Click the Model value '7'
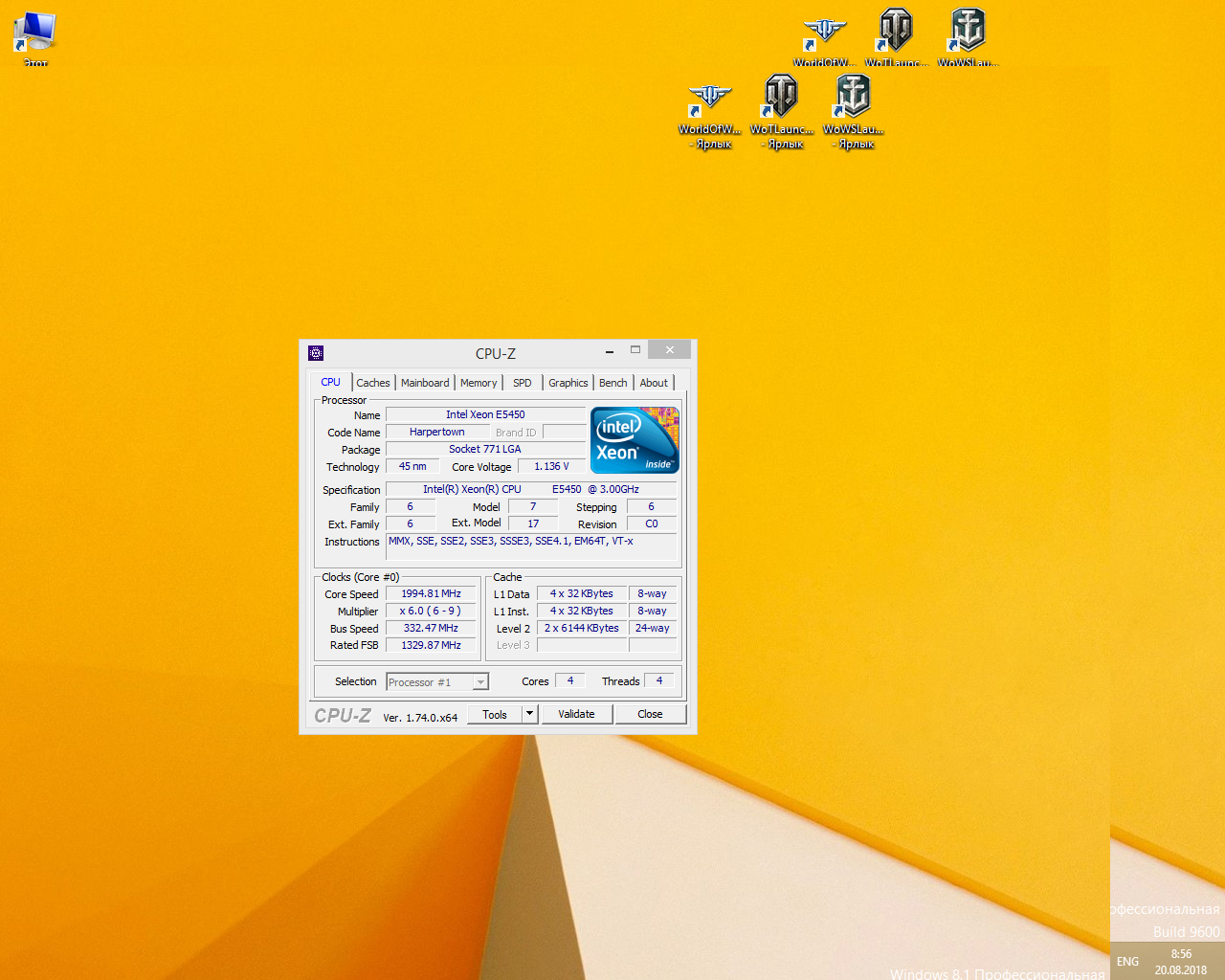 (x=533, y=506)
